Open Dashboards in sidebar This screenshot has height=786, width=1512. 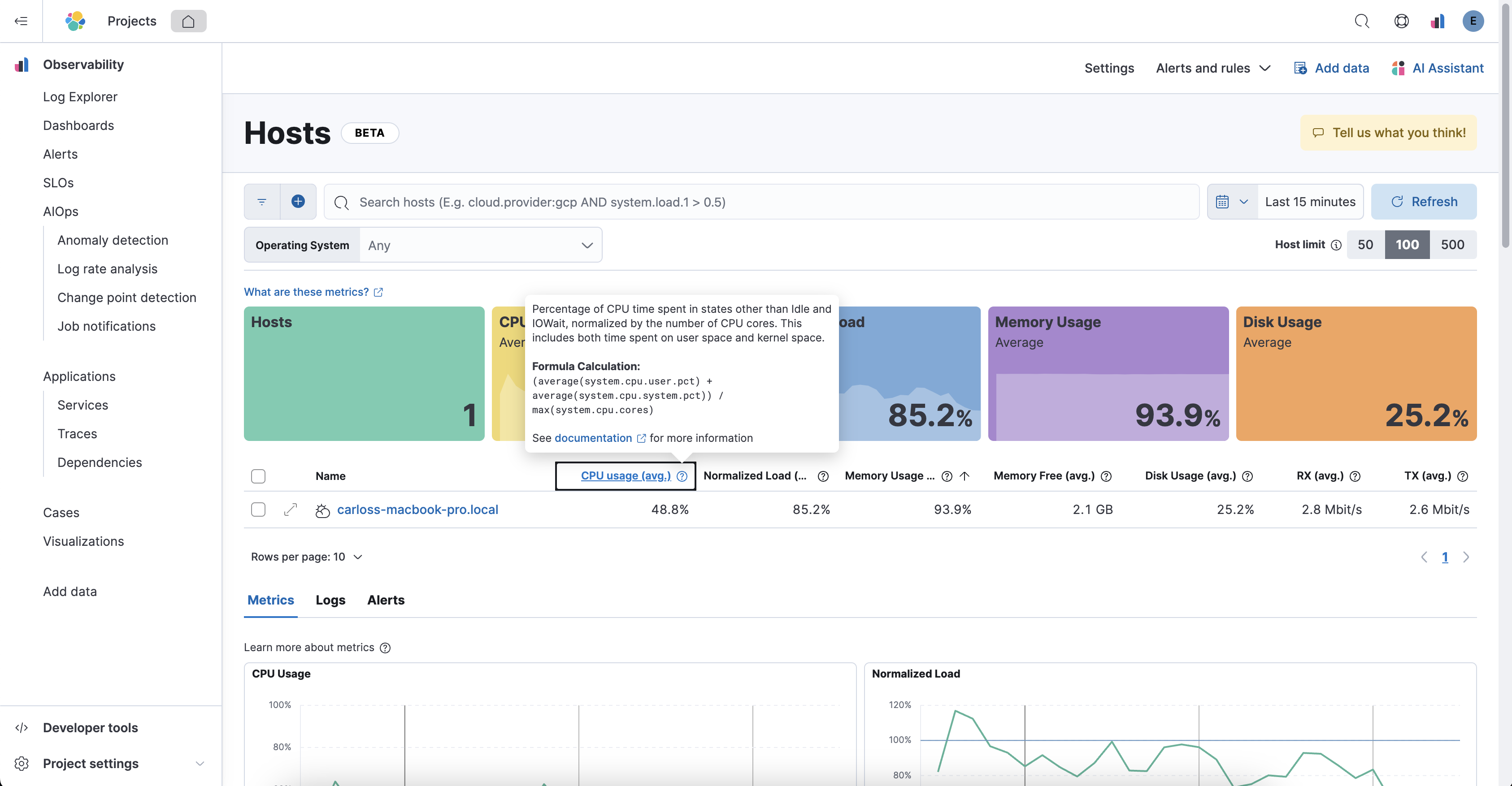78,125
